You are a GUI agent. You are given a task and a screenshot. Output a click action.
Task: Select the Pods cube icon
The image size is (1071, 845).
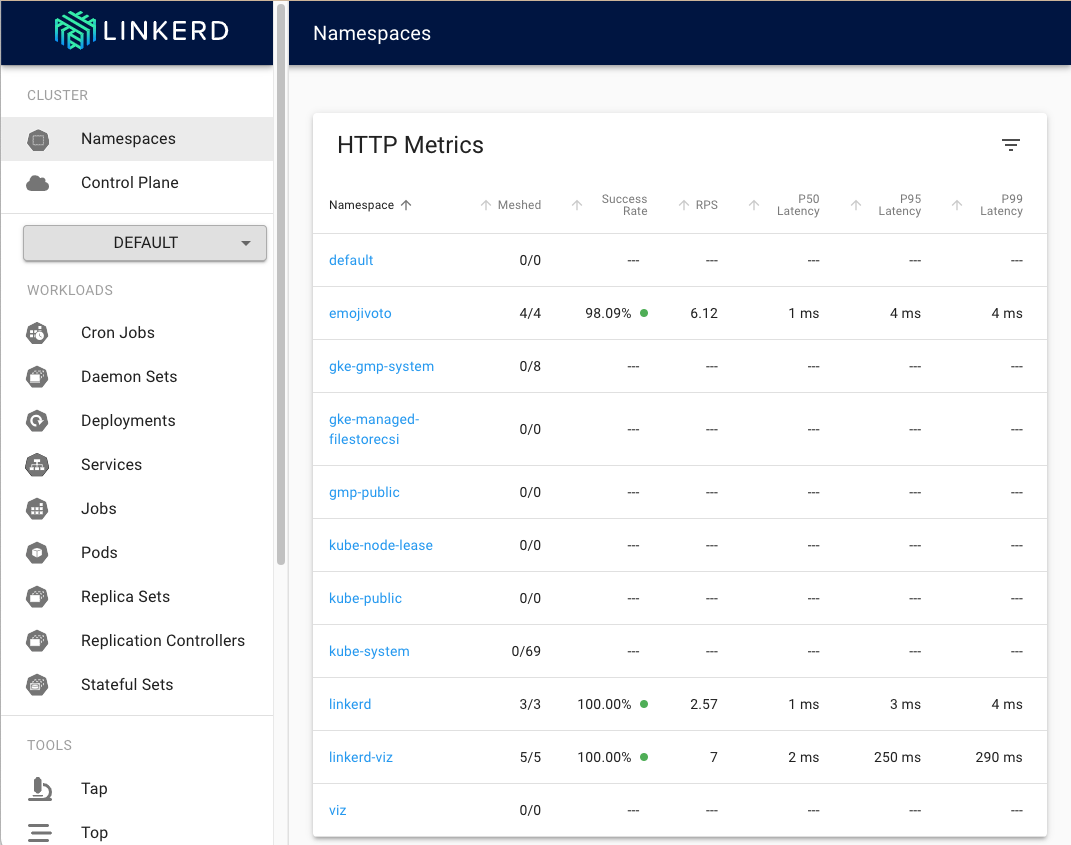pos(37,553)
